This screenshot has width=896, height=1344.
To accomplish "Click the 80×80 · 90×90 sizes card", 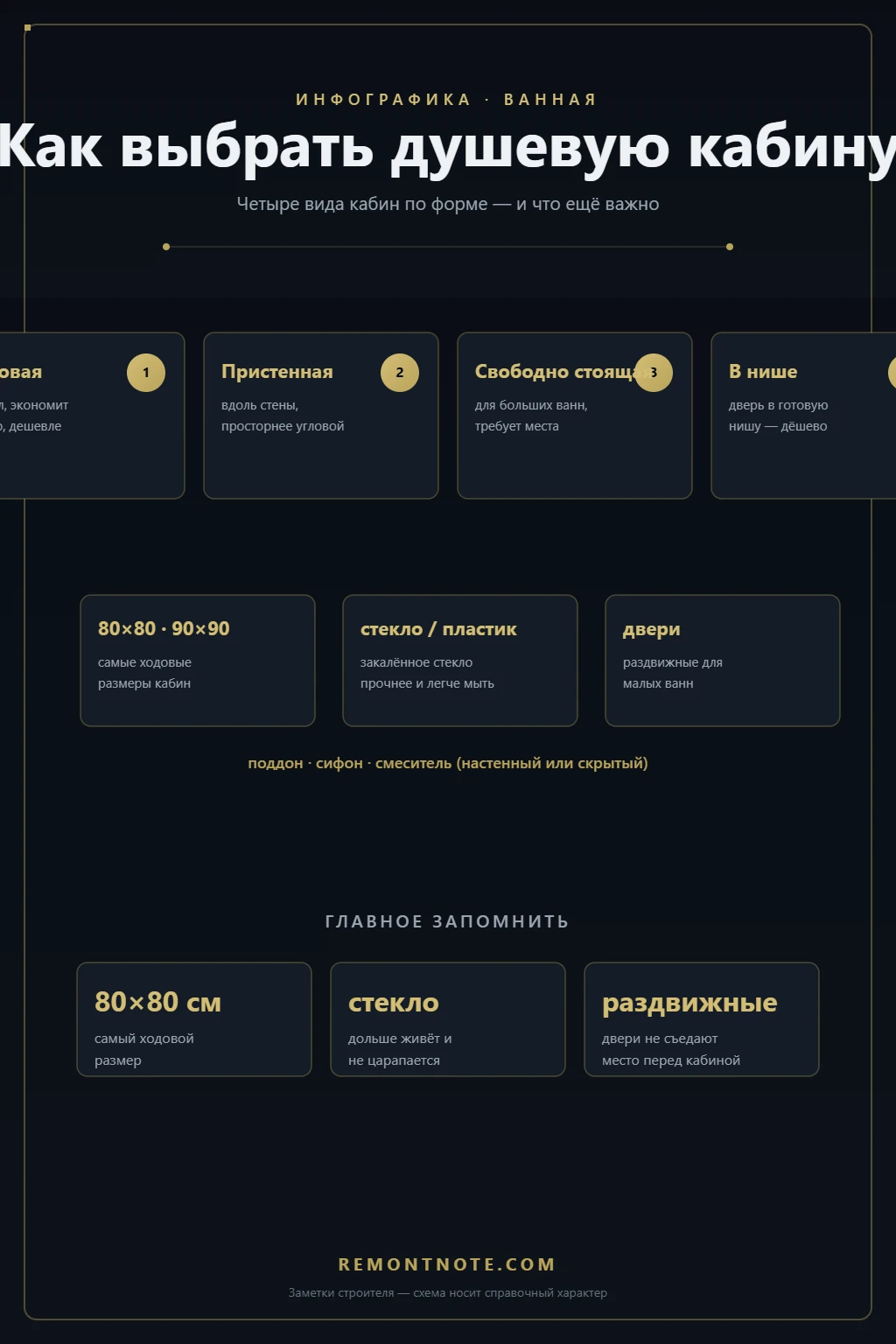I will [x=198, y=661].
